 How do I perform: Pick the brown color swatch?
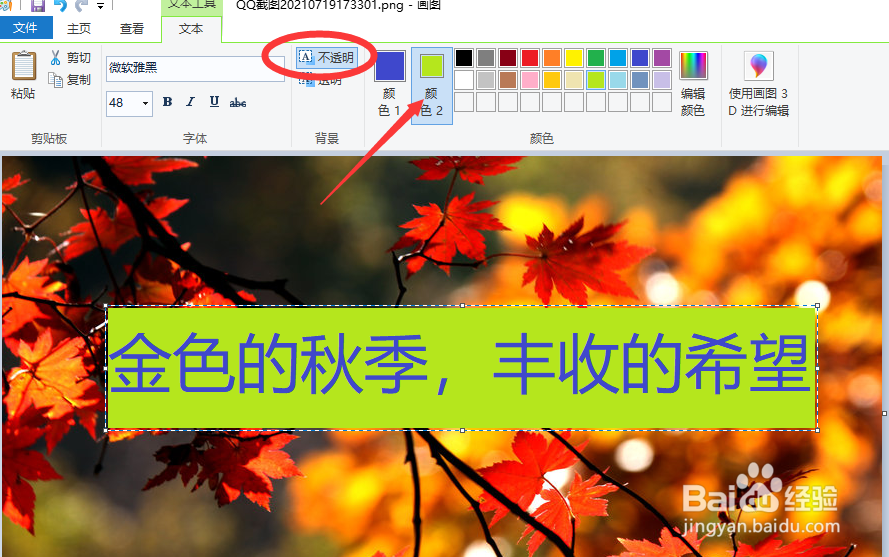[x=508, y=80]
